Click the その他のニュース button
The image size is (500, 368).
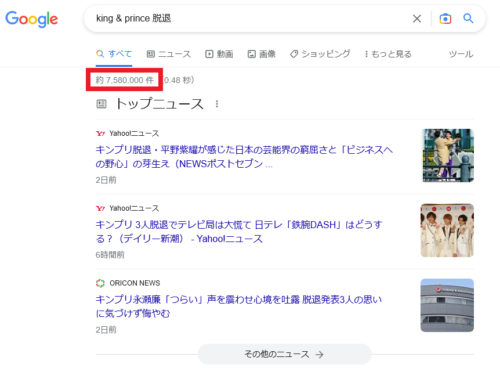(284, 354)
